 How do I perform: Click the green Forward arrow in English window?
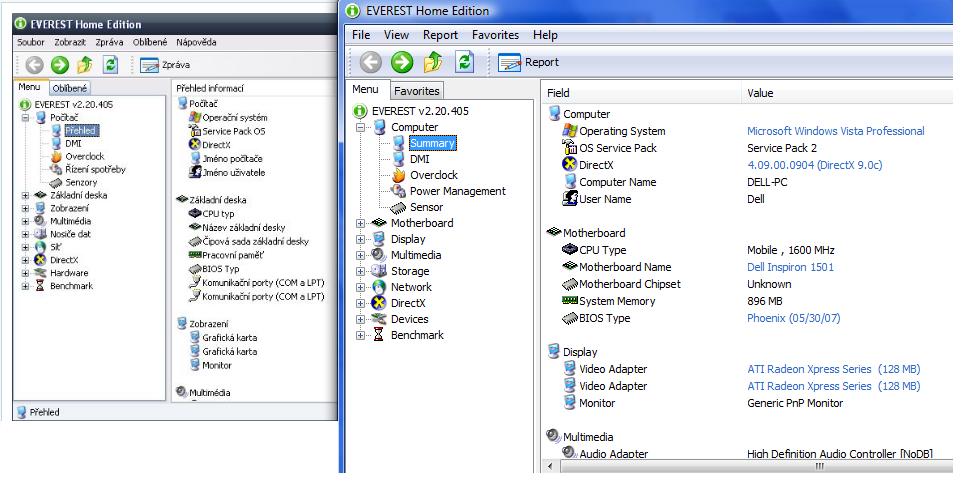click(x=402, y=62)
